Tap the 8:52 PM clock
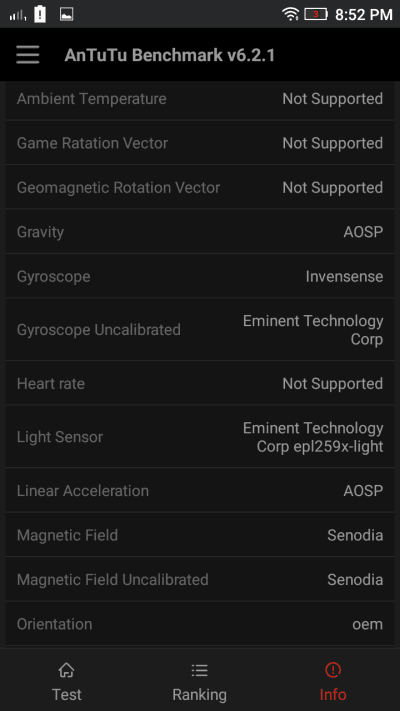 (364, 15)
